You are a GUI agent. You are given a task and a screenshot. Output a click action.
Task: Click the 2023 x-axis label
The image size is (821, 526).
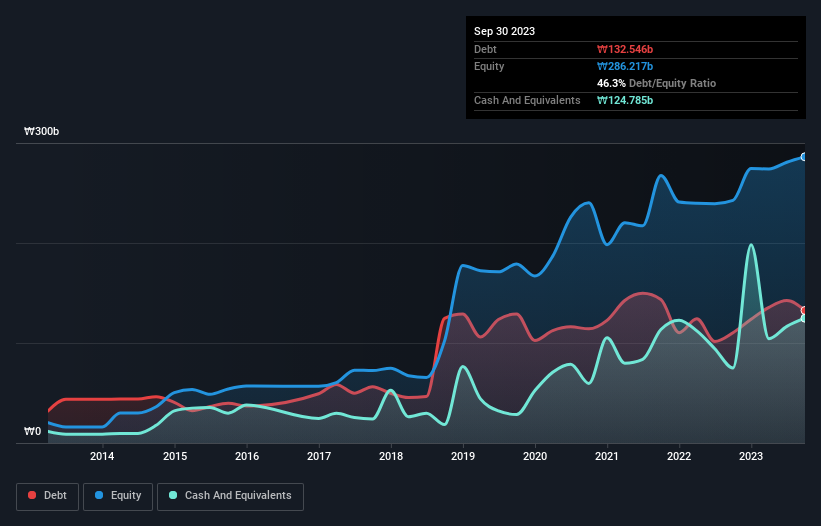pos(751,456)
